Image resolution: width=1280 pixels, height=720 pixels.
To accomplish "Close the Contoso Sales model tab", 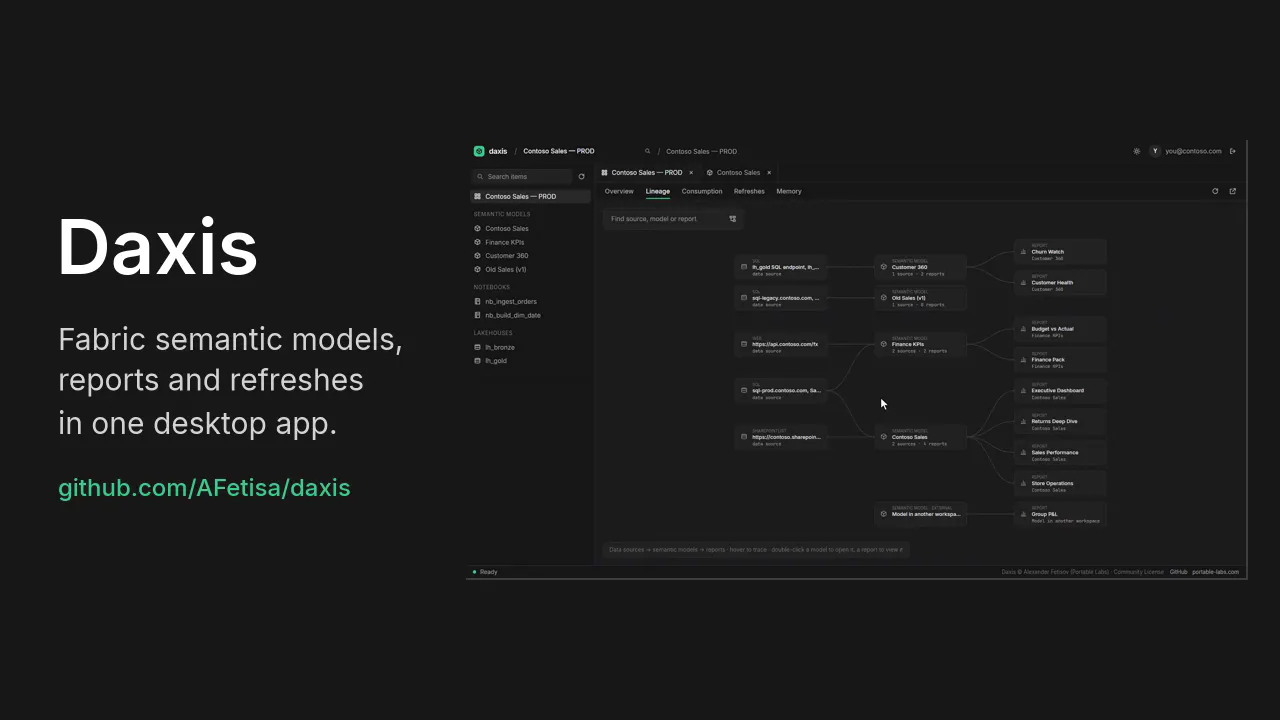I will (x=769, y=173).
